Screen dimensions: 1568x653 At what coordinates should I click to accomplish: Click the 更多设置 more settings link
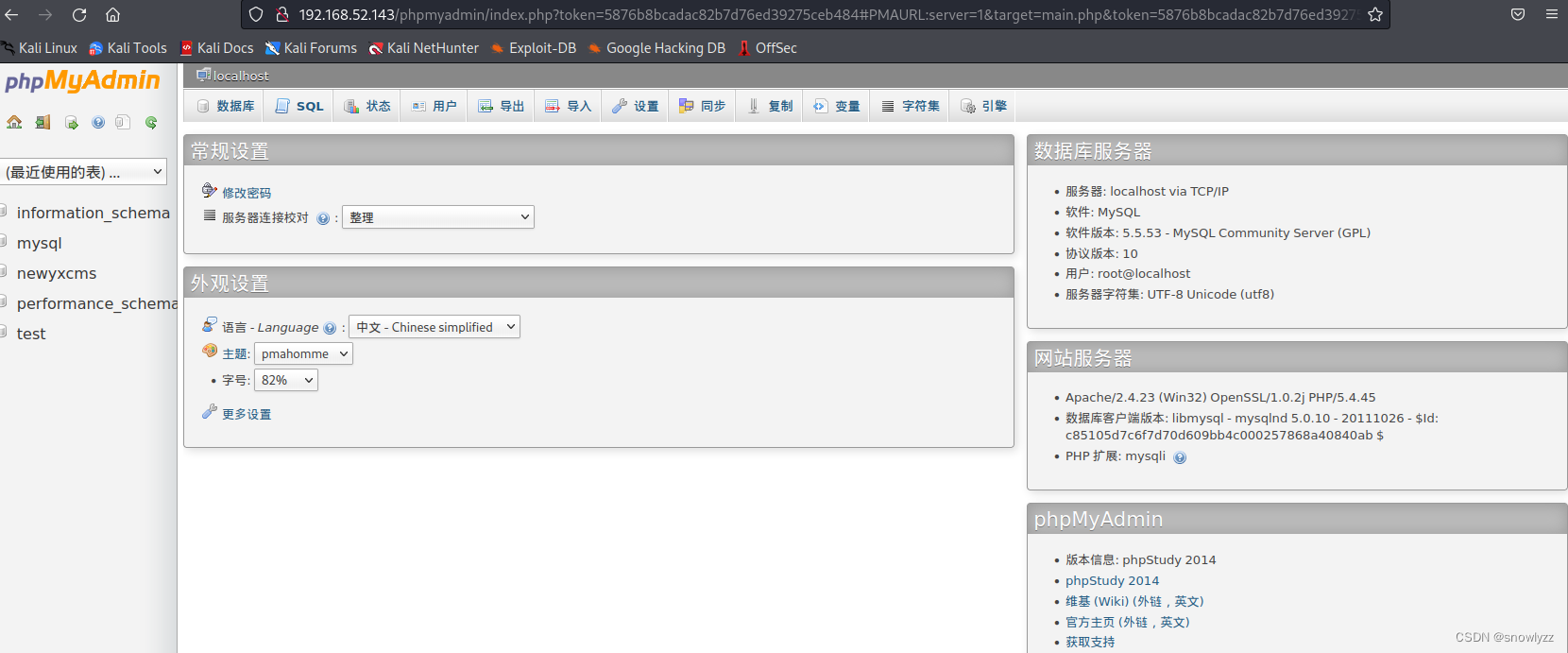tap(247, 415)
